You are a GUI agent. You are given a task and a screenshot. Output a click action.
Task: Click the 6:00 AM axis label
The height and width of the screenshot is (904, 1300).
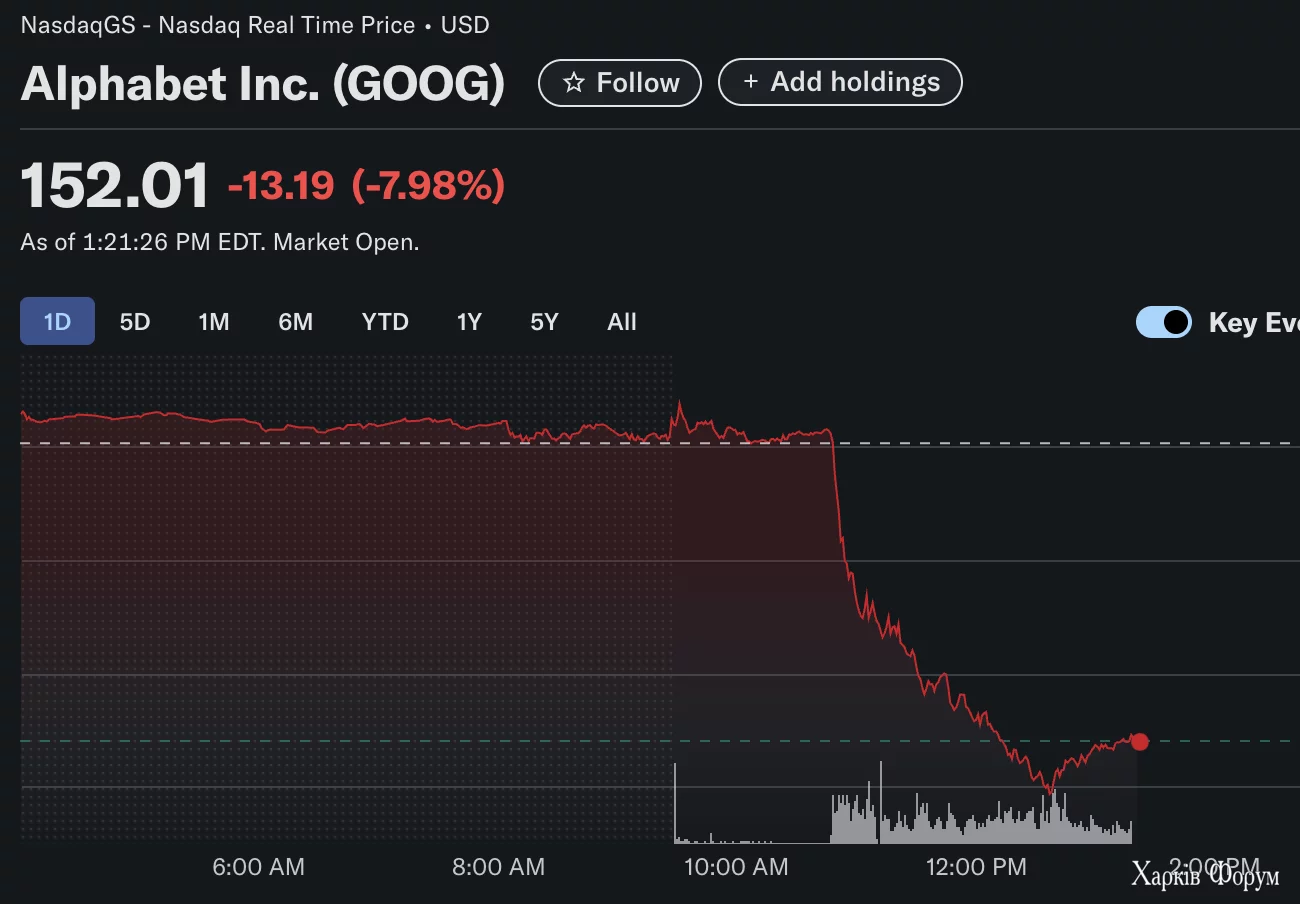point(258,867)
